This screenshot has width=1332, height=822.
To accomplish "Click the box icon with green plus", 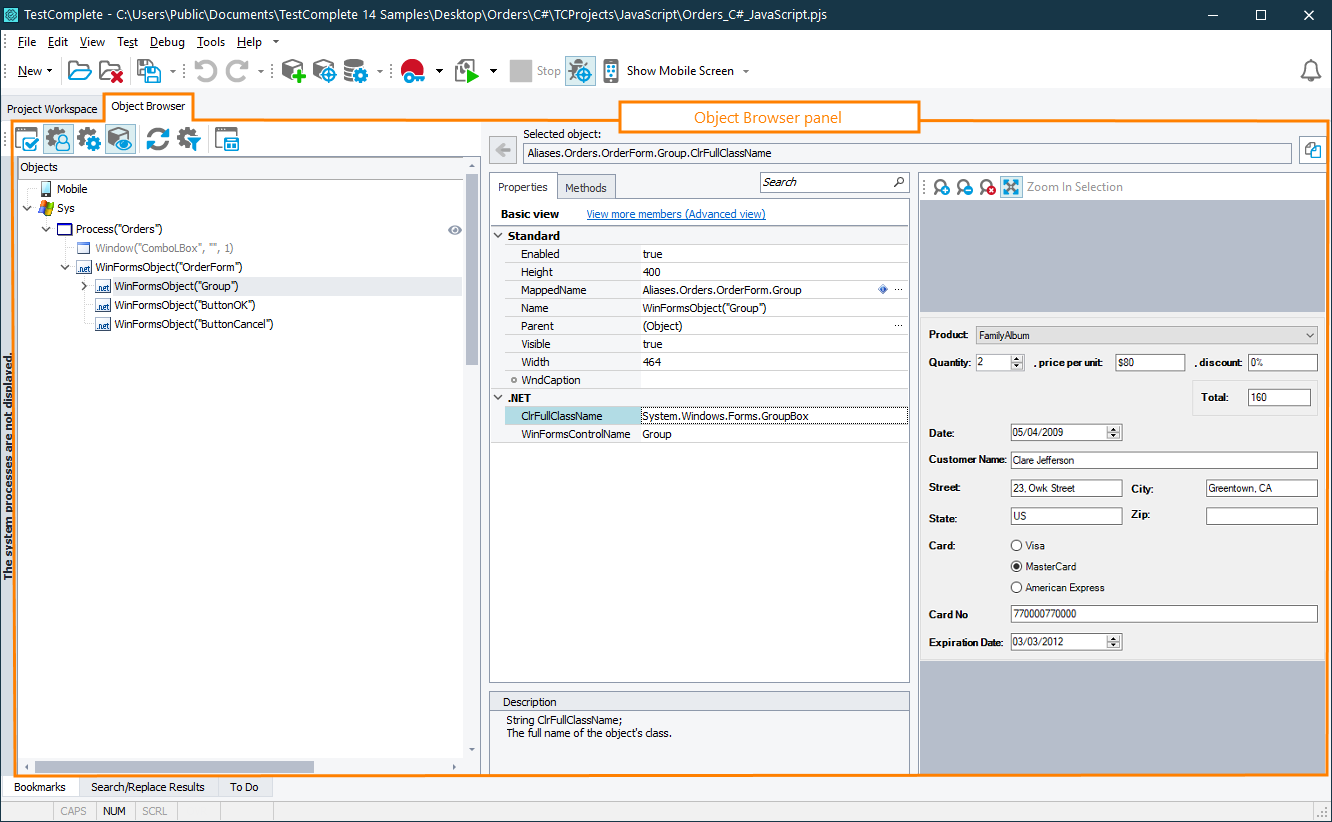I will point(293,71).
